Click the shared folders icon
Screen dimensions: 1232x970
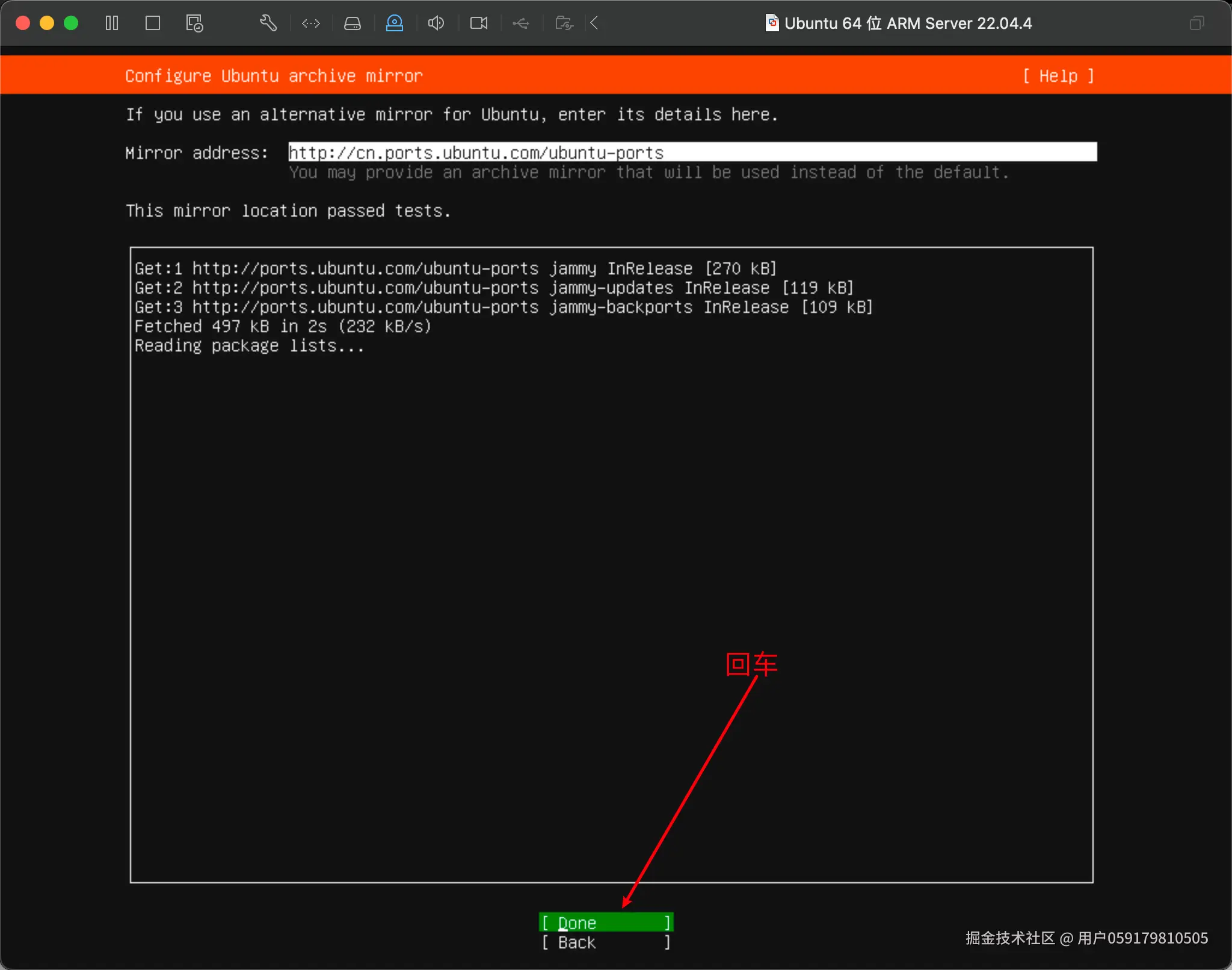click(x=564, y=23)
